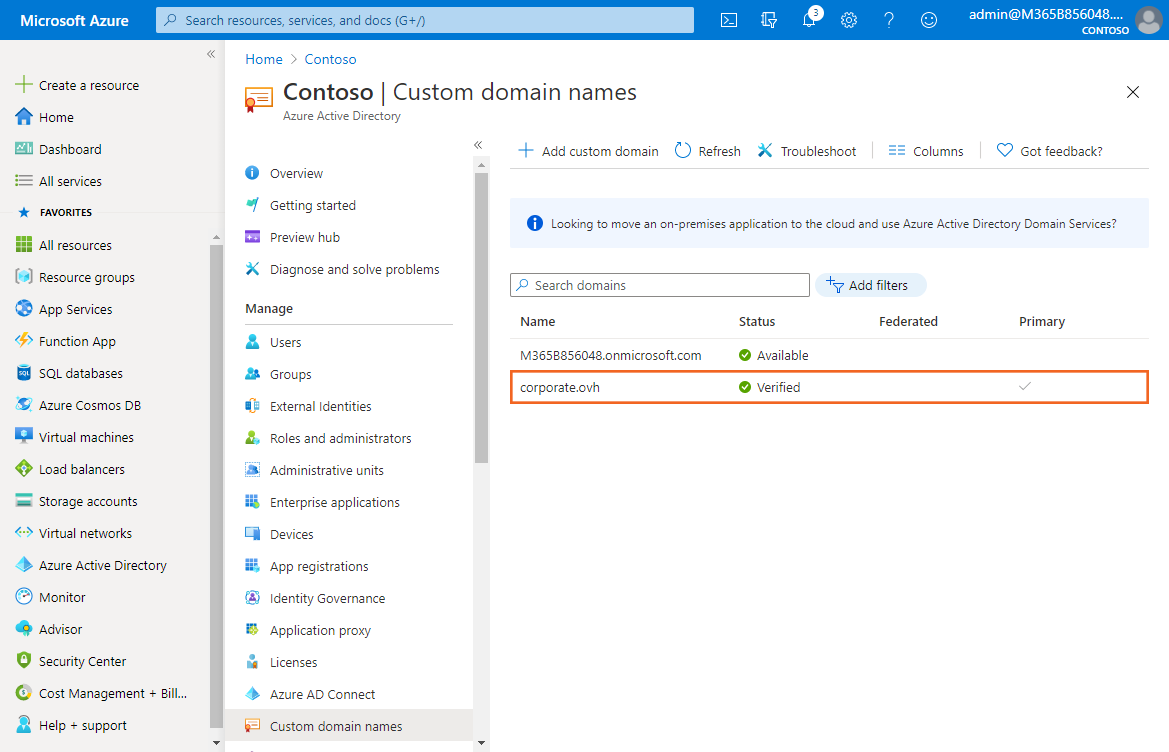The image size is (1169, 752).
Task: Click the Search domains field
Action: (660, 285)
